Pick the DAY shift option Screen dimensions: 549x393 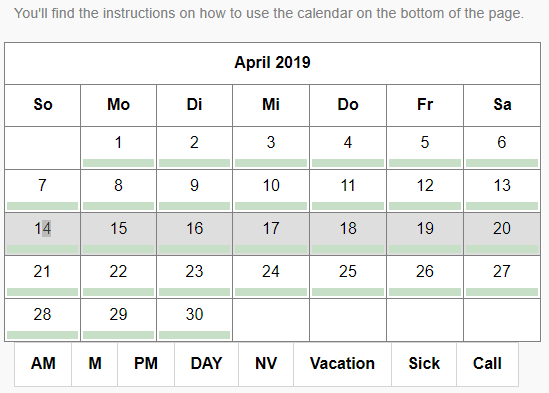(x=207, y=364)
